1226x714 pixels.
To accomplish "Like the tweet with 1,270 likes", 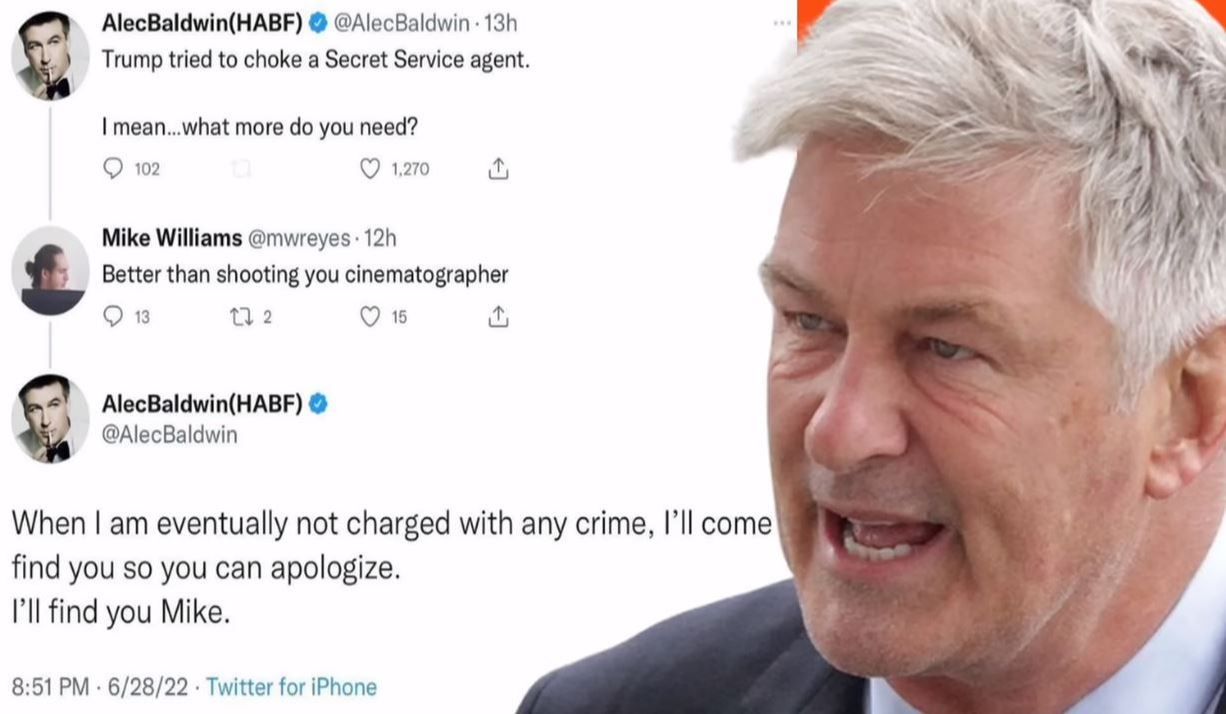I will [370, 170].
